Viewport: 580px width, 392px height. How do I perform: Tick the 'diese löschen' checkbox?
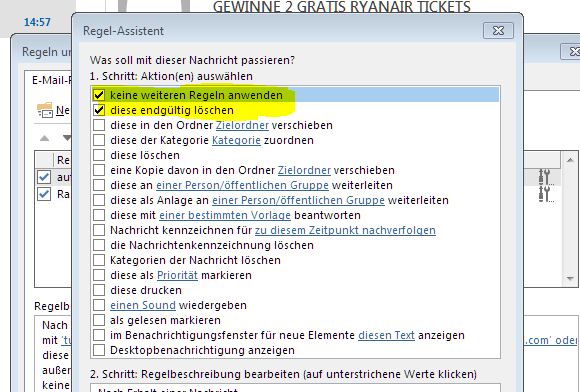point(99,155)
